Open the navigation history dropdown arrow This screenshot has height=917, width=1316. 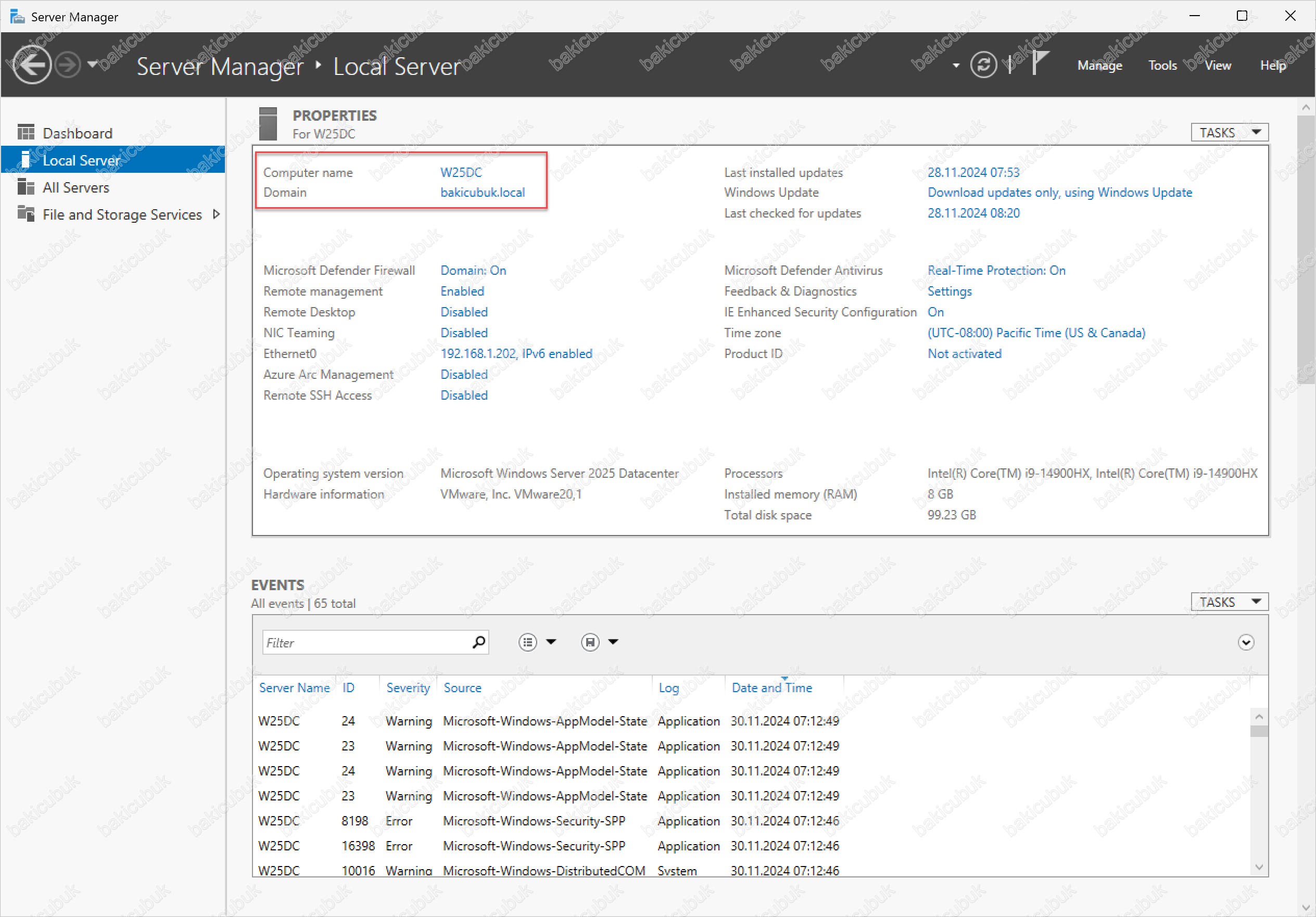tap(92, 64)
